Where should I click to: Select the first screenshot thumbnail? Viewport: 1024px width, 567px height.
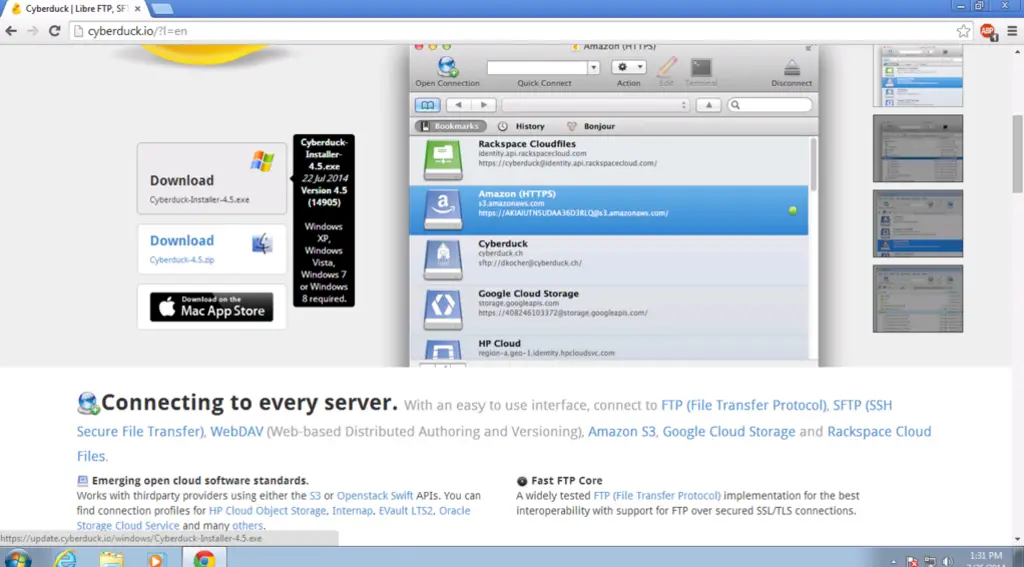pyautogui.click(x=918, y=76)
